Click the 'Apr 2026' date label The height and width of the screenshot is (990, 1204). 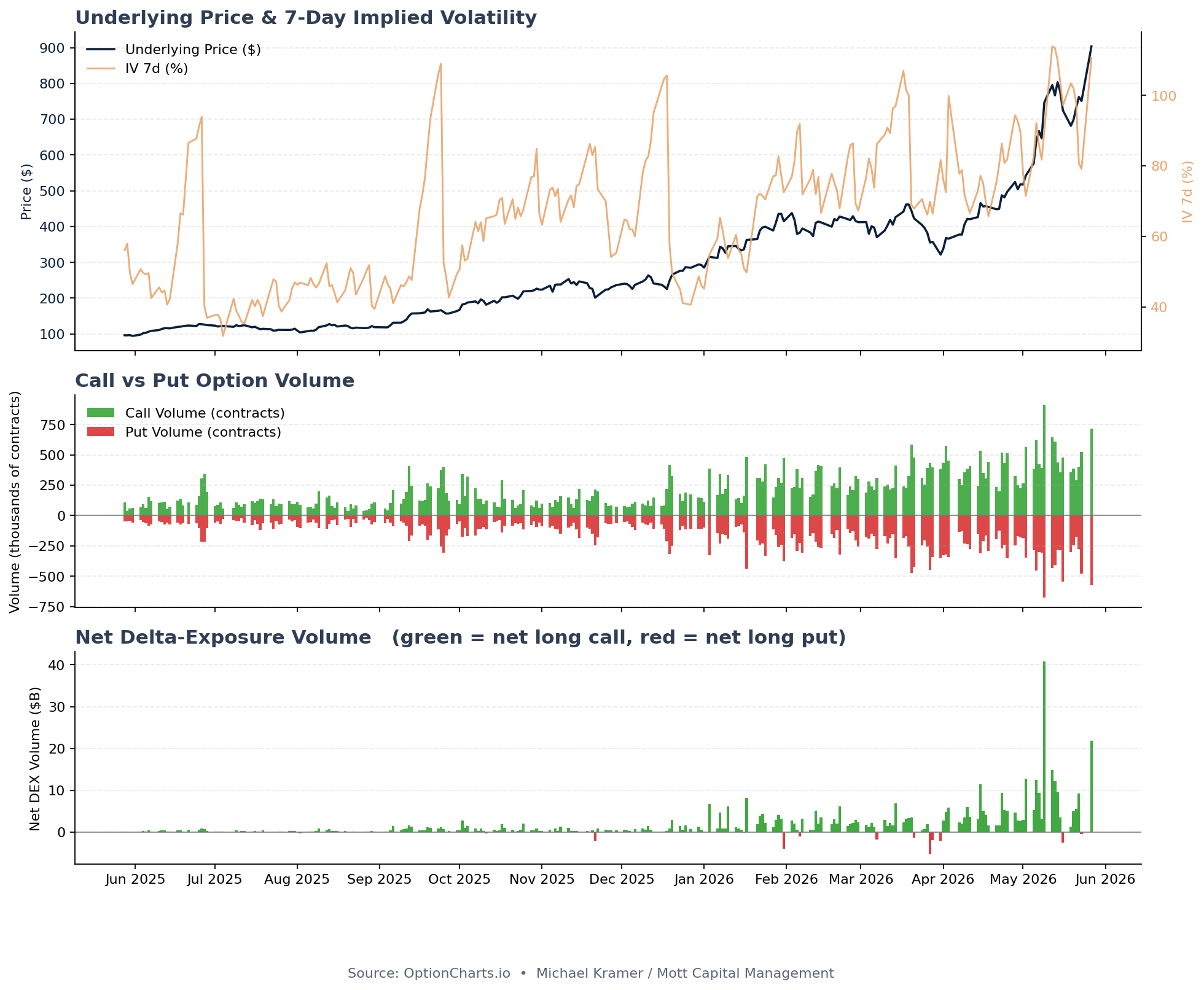pyautogui.click(x=943, y=879)
